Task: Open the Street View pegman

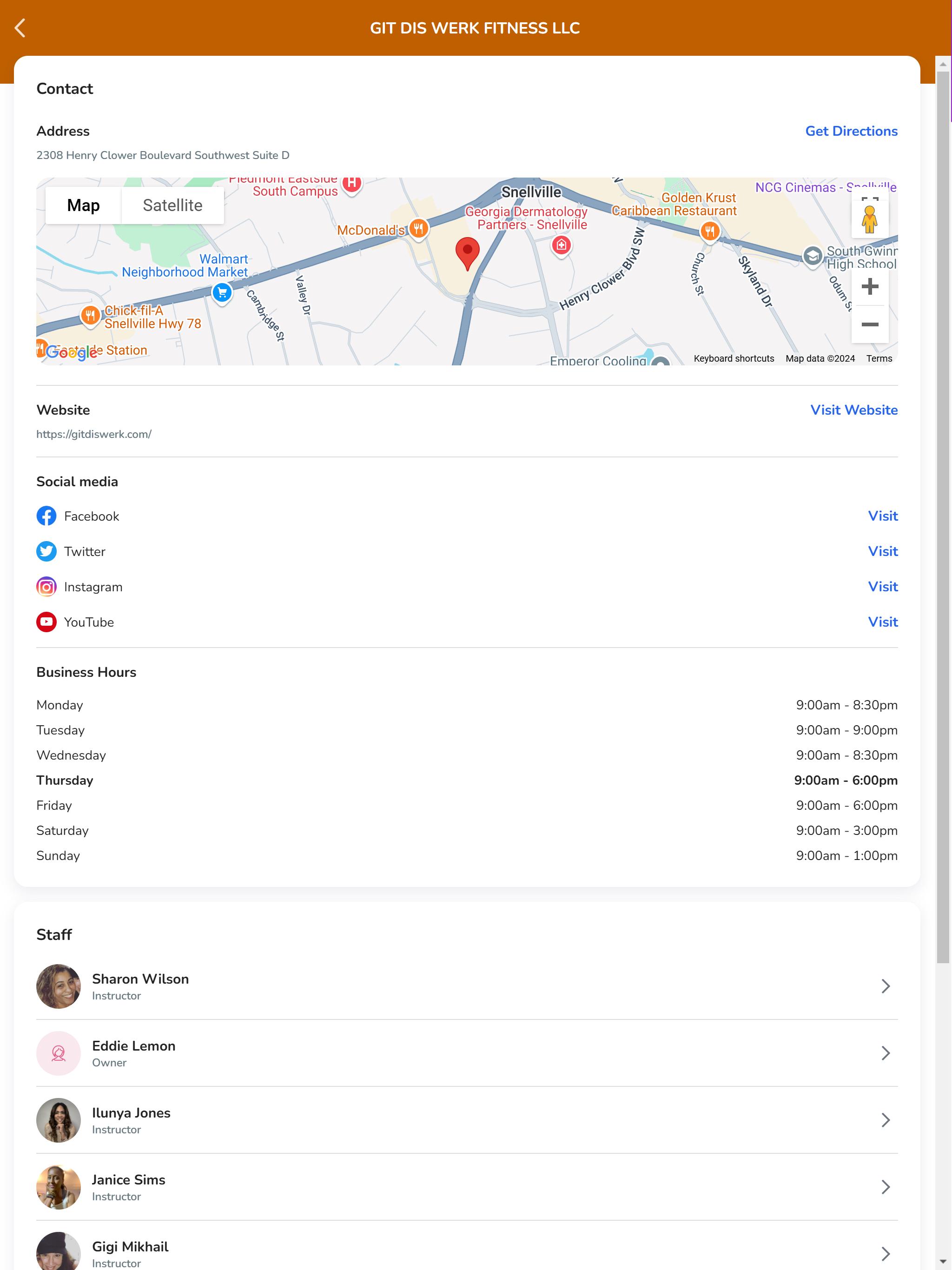Action: [869, 219]
